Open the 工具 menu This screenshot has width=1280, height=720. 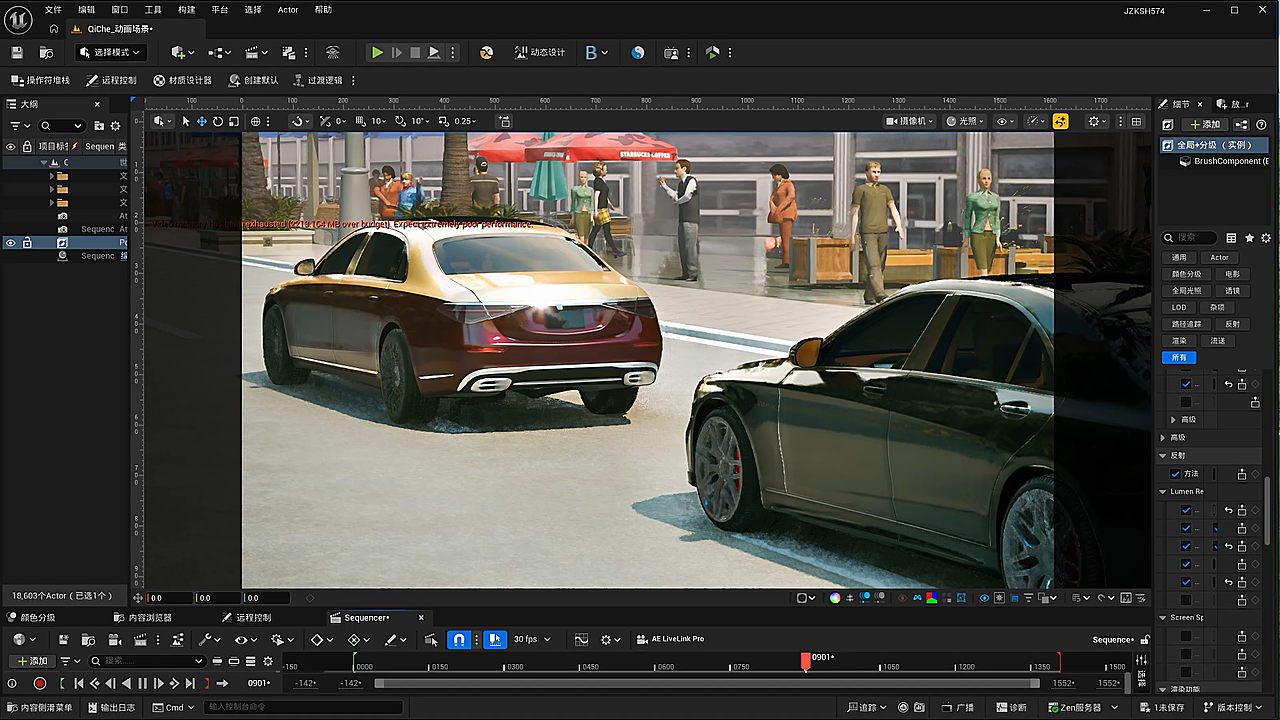[153, 10]
